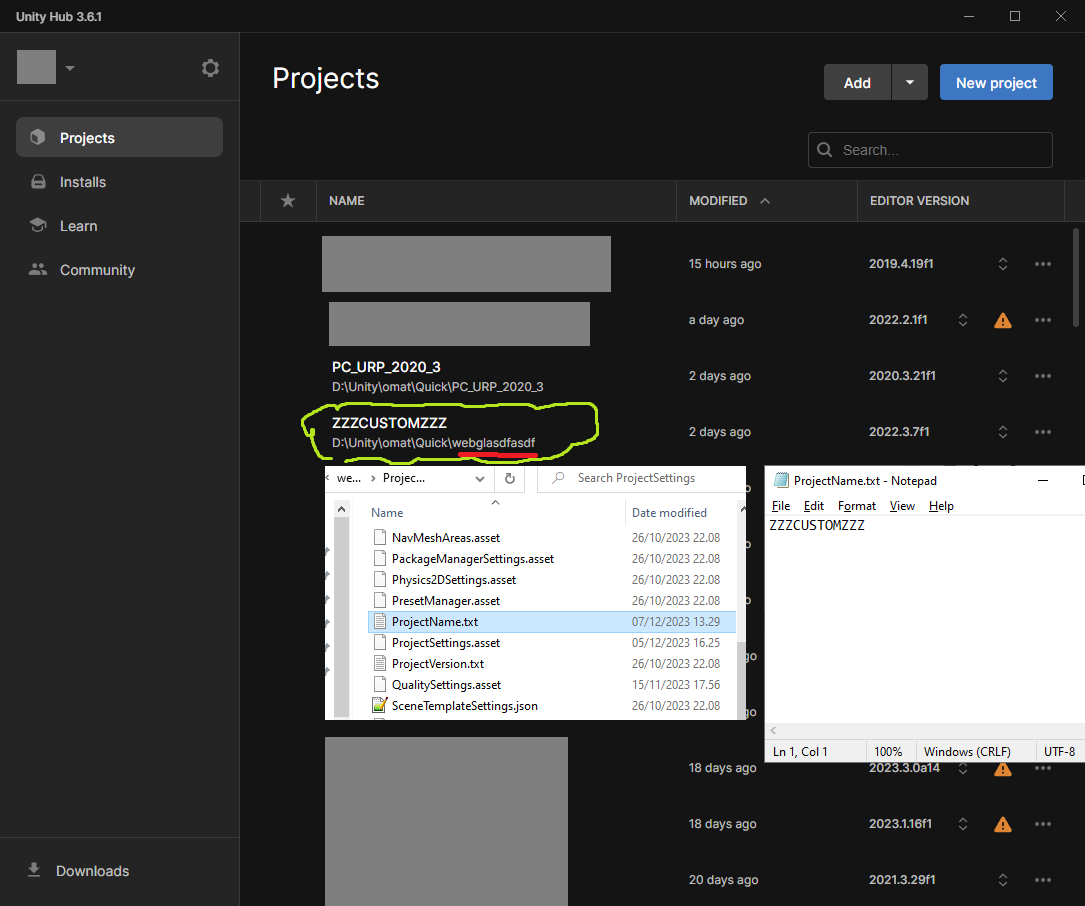Click the Downloads icon at bottom left
Image resolution: width=1085 pixels, height=906 pixels.
click(34, 870)
